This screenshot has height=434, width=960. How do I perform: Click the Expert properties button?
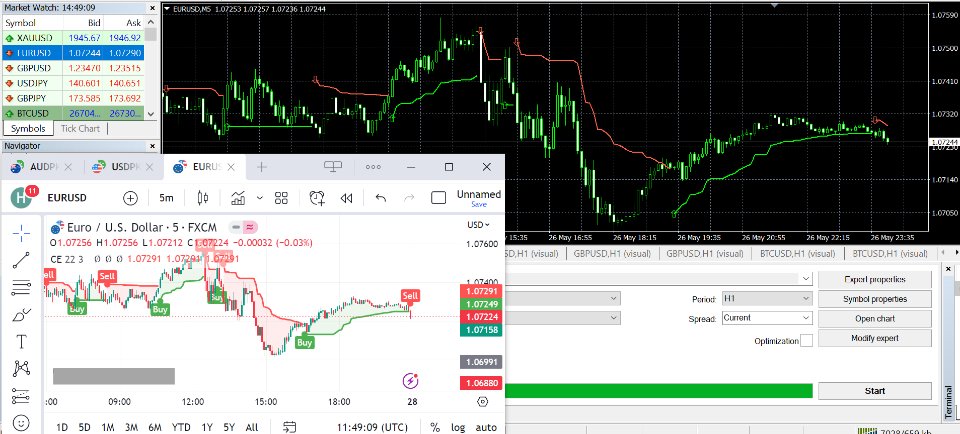coord(875,279)
